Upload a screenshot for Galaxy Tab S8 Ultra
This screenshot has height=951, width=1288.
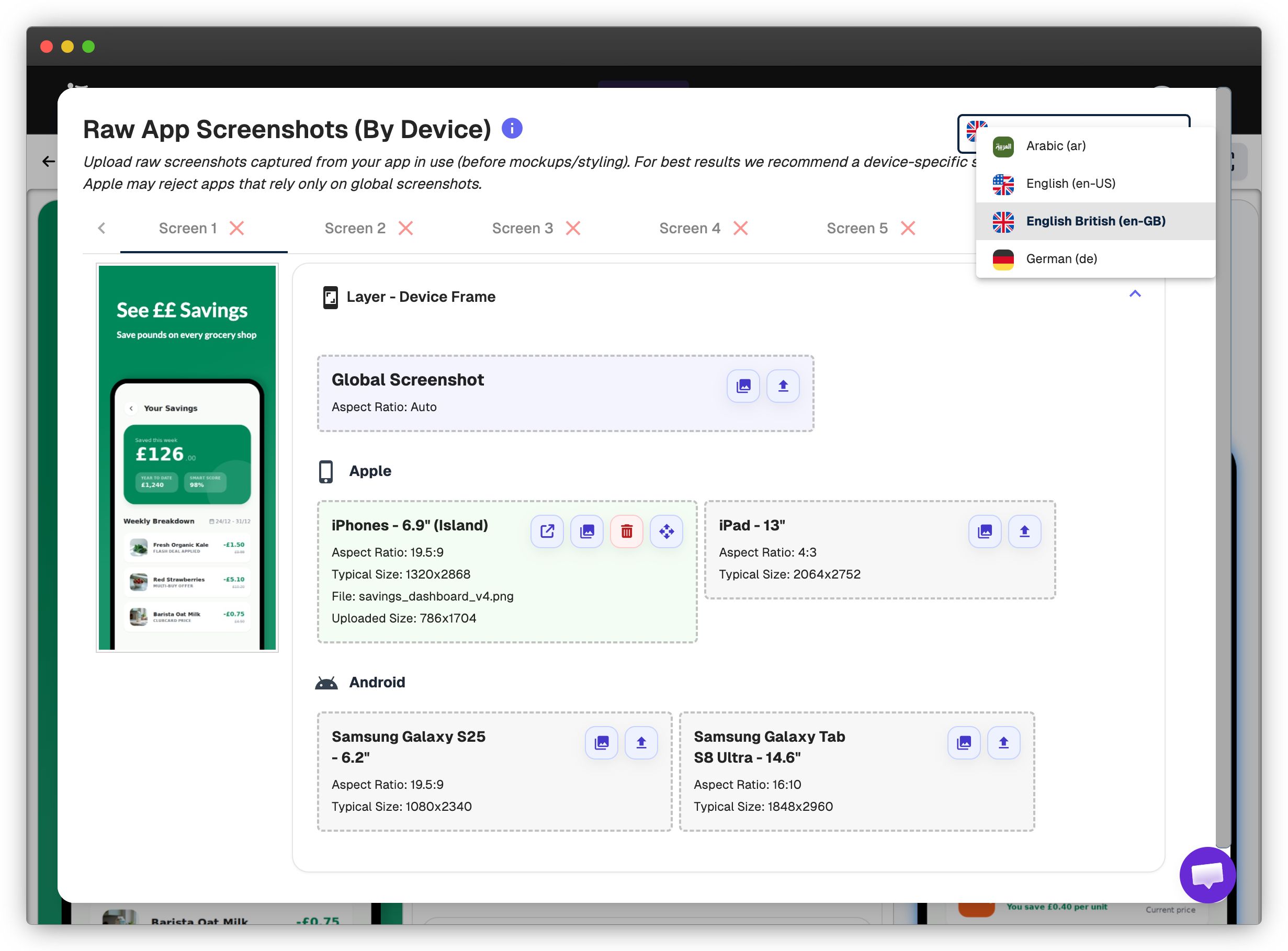click(1003, 743)
